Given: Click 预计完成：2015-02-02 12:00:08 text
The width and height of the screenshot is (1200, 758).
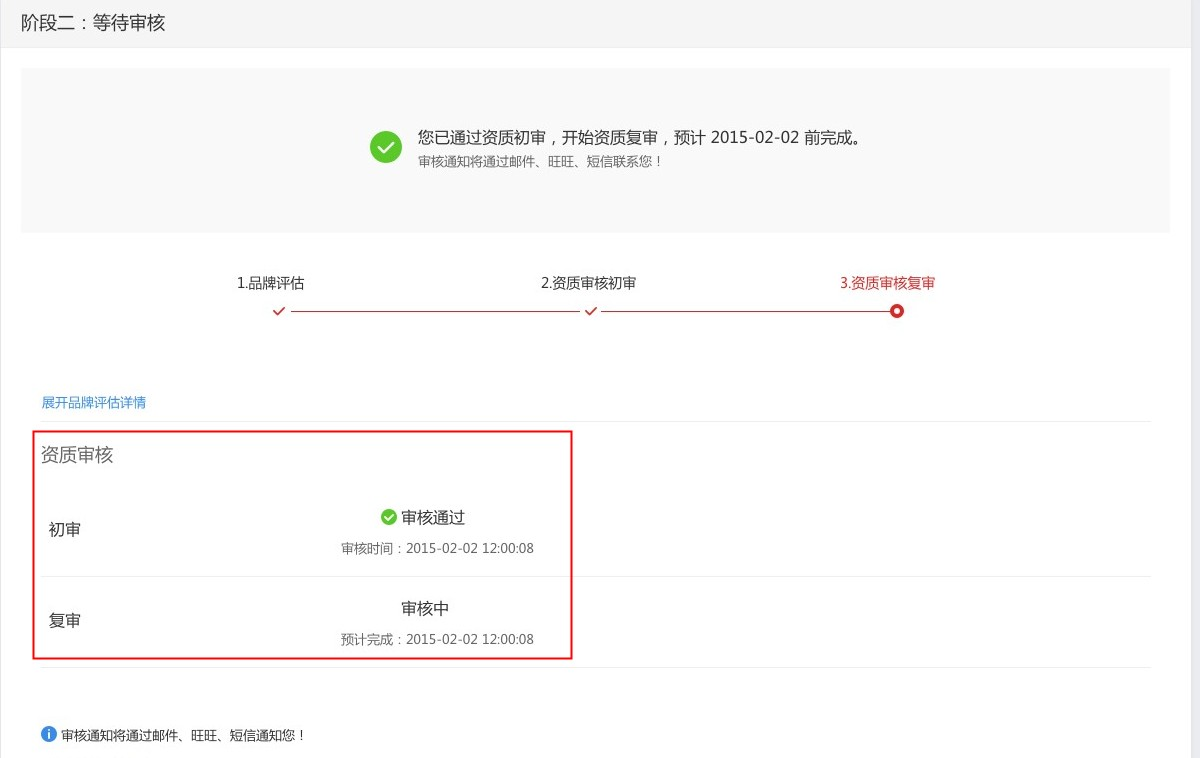Looking at the screenshot, I should click(437, 639).
